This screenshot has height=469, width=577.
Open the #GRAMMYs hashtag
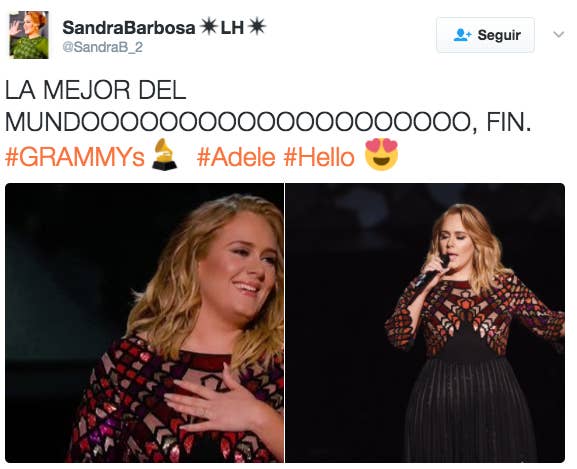click(x=75, y=157)
